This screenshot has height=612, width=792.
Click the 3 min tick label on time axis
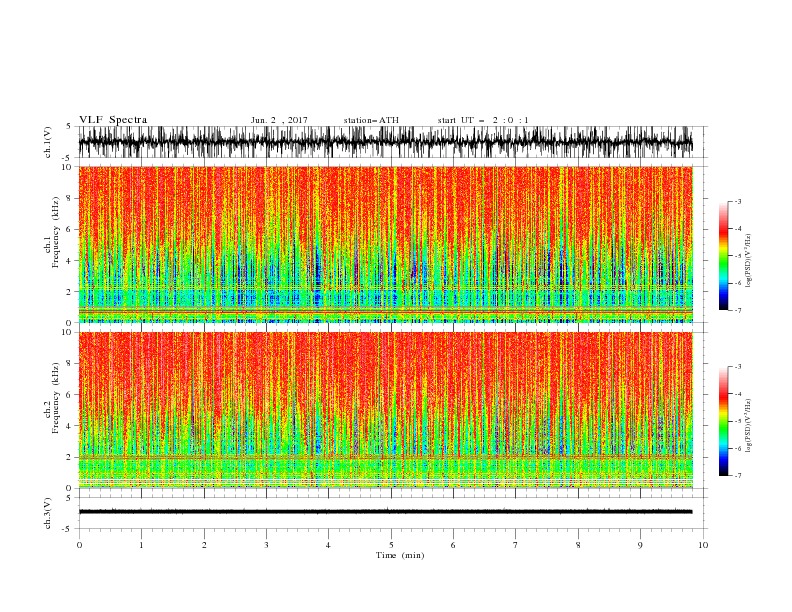pyautogui.click(x=266, y=545)
